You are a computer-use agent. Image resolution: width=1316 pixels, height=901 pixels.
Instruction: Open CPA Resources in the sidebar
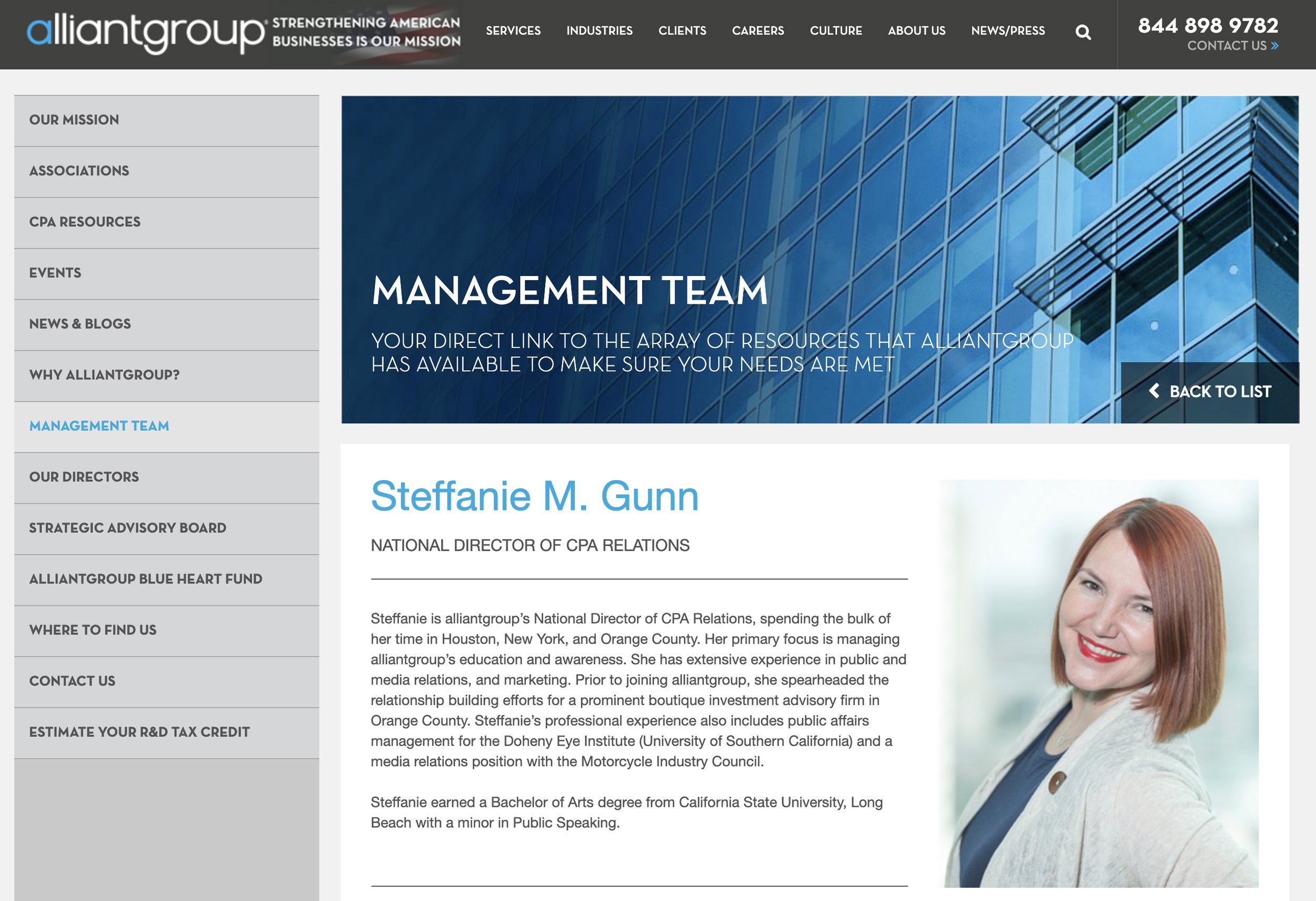(166, 223)
